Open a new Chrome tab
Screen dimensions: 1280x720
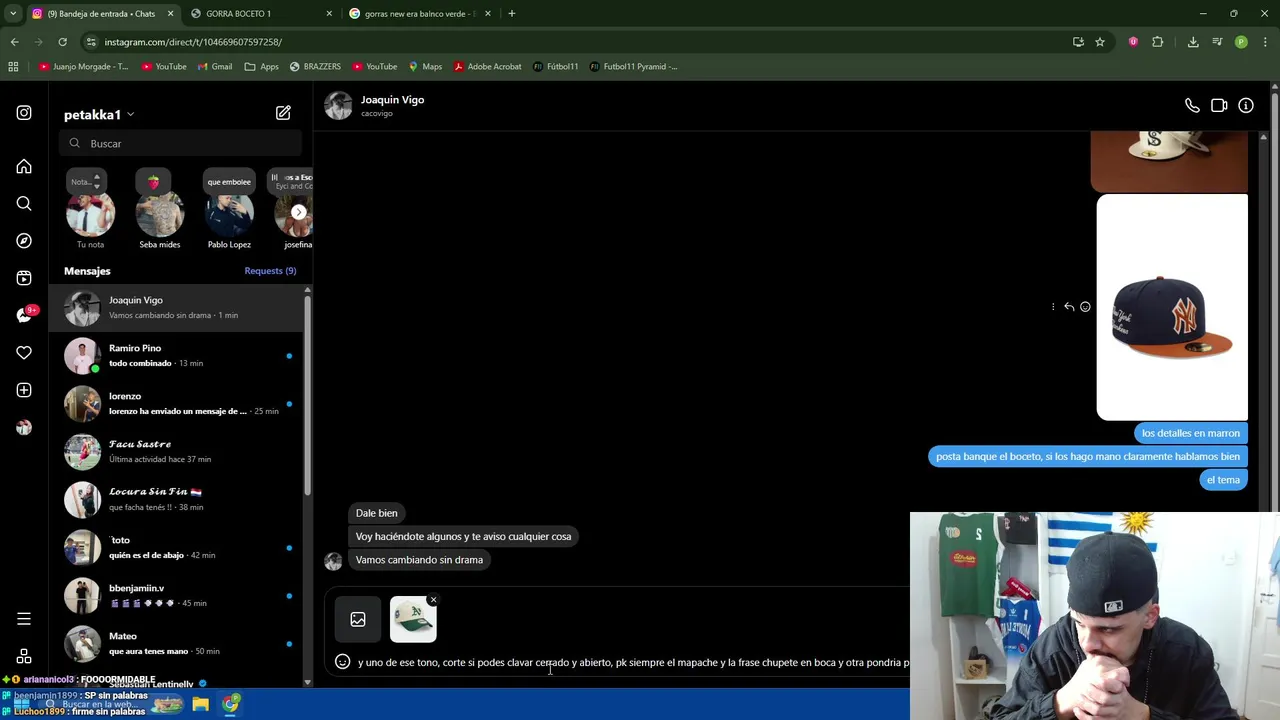pyautogui.click(x=512, y=13)
